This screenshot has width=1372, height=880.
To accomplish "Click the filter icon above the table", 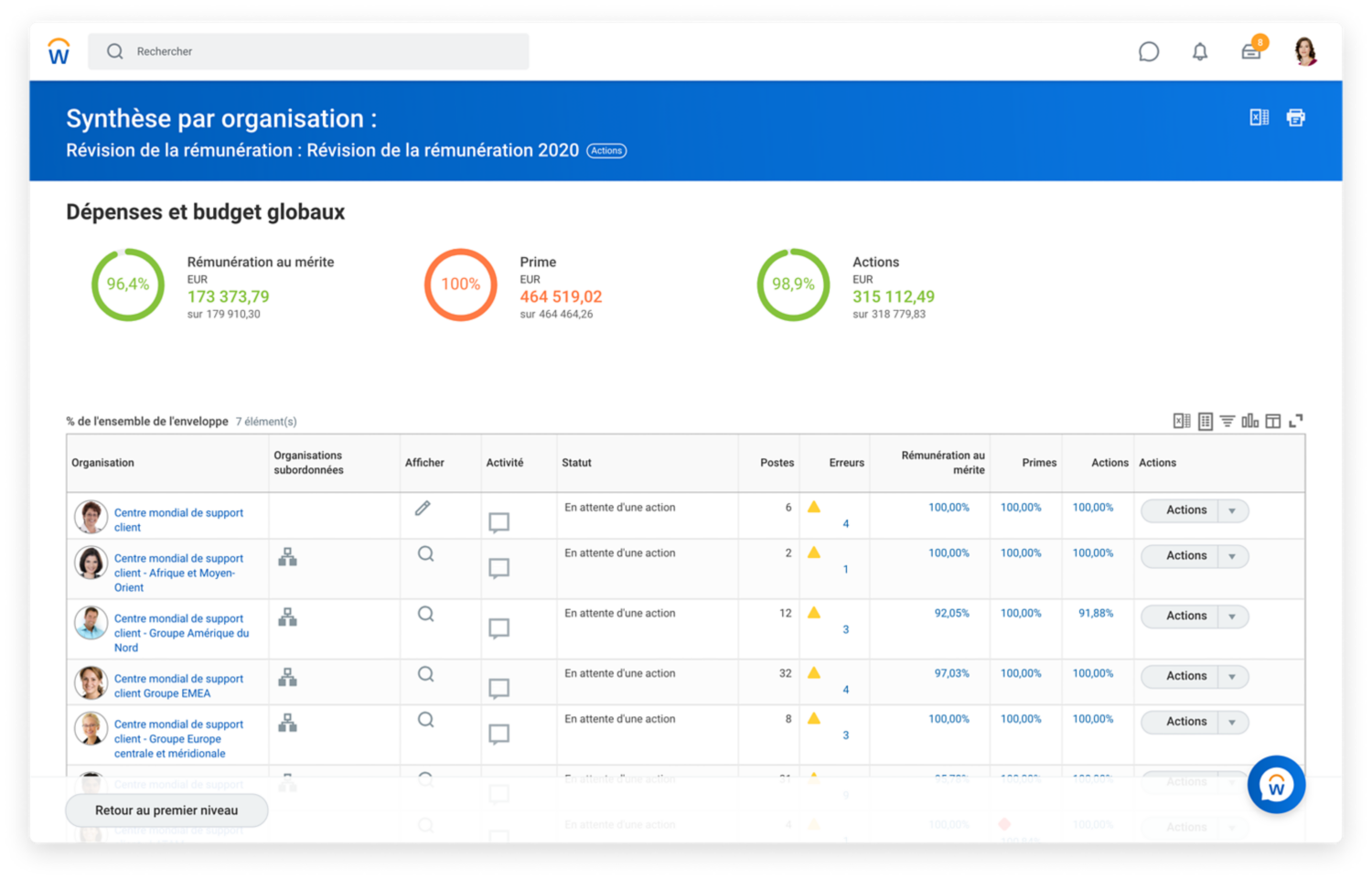I will (1227, 421).
